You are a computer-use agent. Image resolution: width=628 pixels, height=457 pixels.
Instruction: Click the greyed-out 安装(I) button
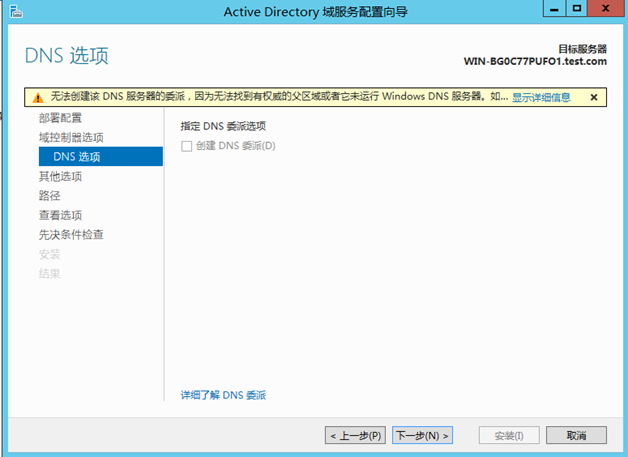(509, 435)
